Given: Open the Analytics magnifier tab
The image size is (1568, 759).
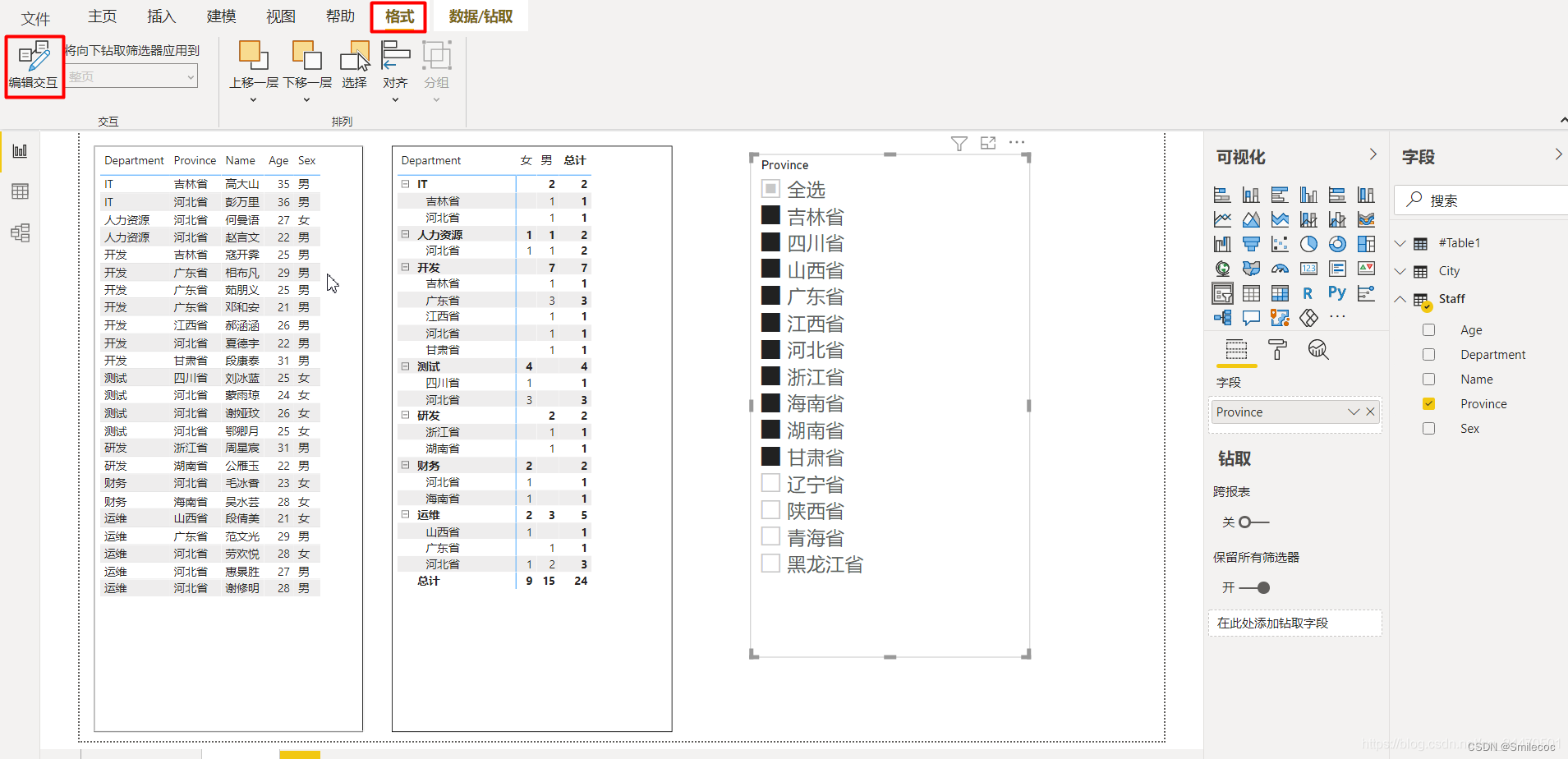Looking at the screenshot, I should click(x=1318, y=350).
